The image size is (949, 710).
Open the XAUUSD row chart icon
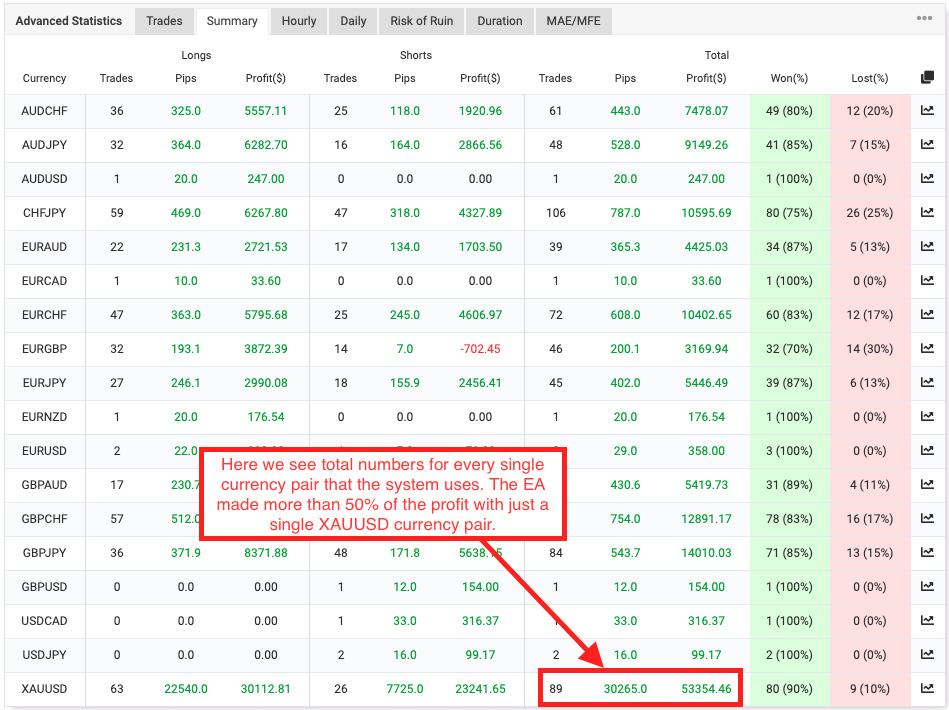pyautogui.click(x=927, y=688)
